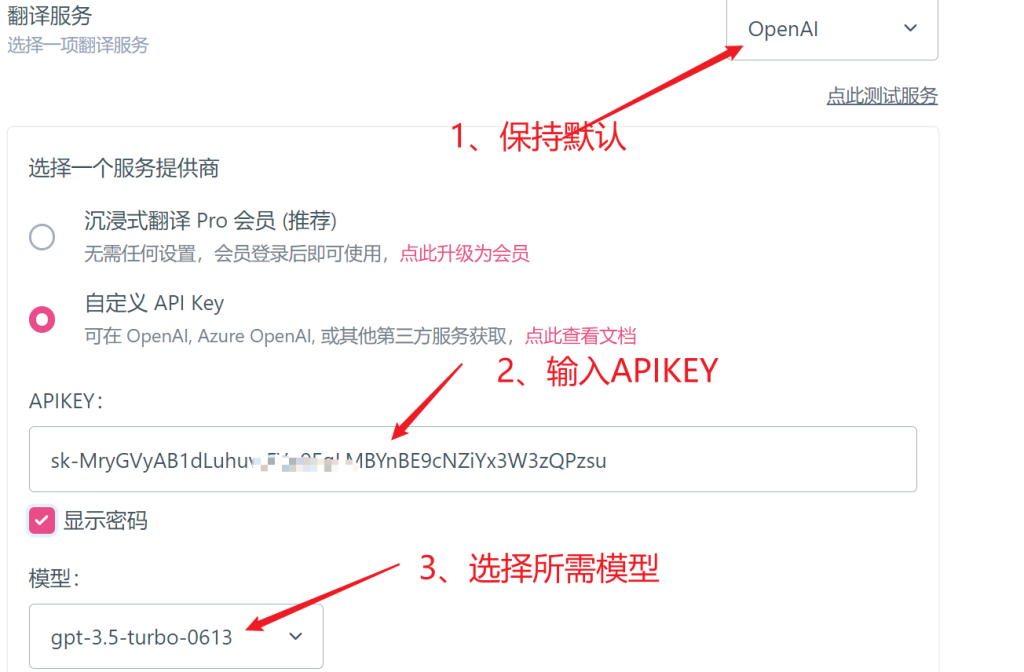1024x672 pixels.
Task: Click the 模型: field label
Action: click(54, 578)
